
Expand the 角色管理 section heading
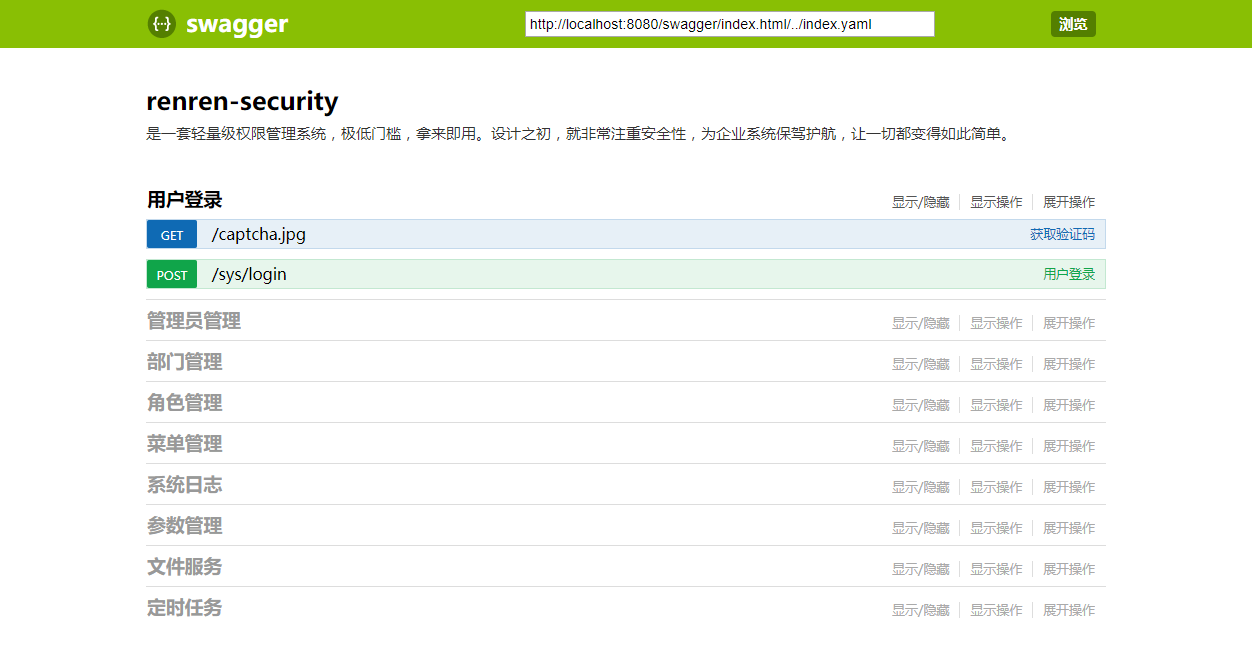point(184,403)
